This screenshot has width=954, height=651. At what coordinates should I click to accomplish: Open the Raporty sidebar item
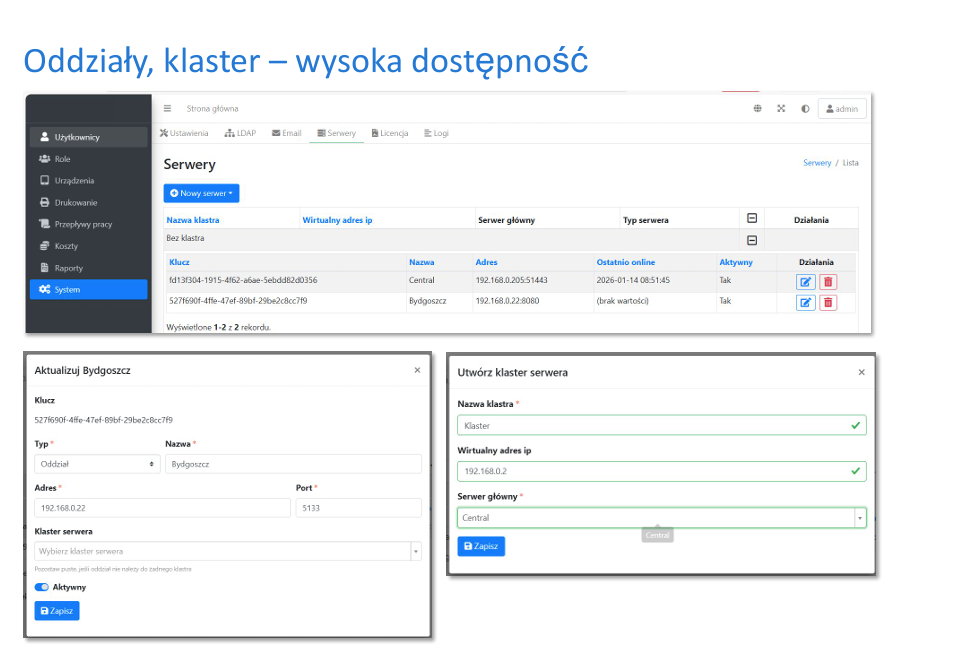click(88, 268)
